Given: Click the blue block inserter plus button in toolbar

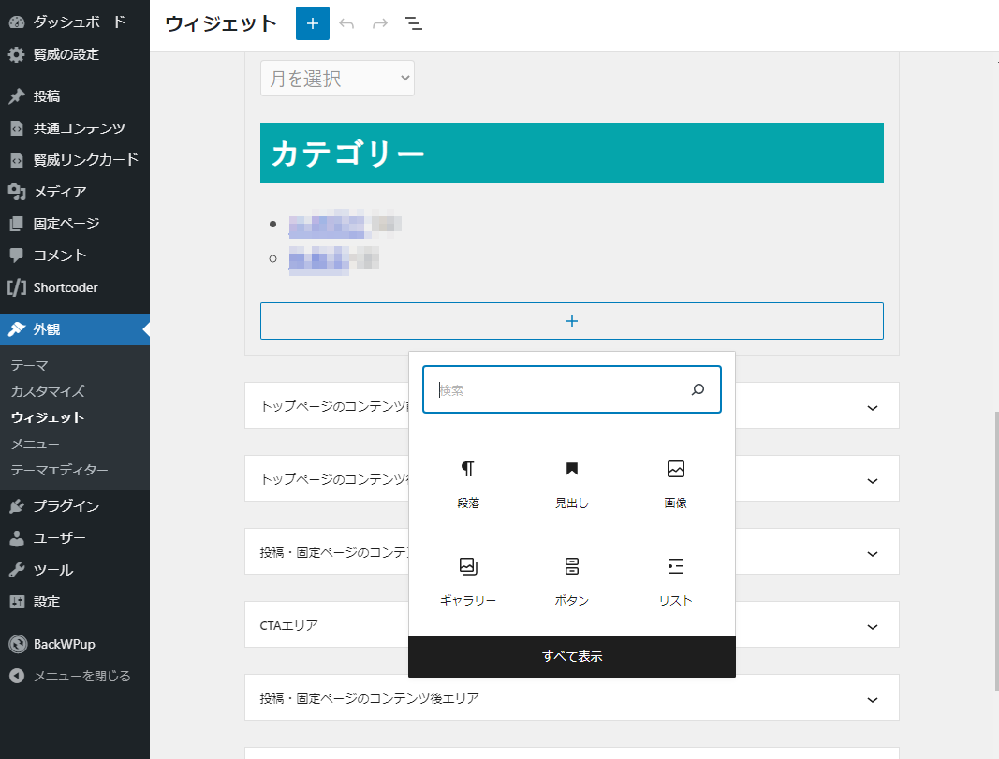Looking at the screenshot, I should pos(312,24).
